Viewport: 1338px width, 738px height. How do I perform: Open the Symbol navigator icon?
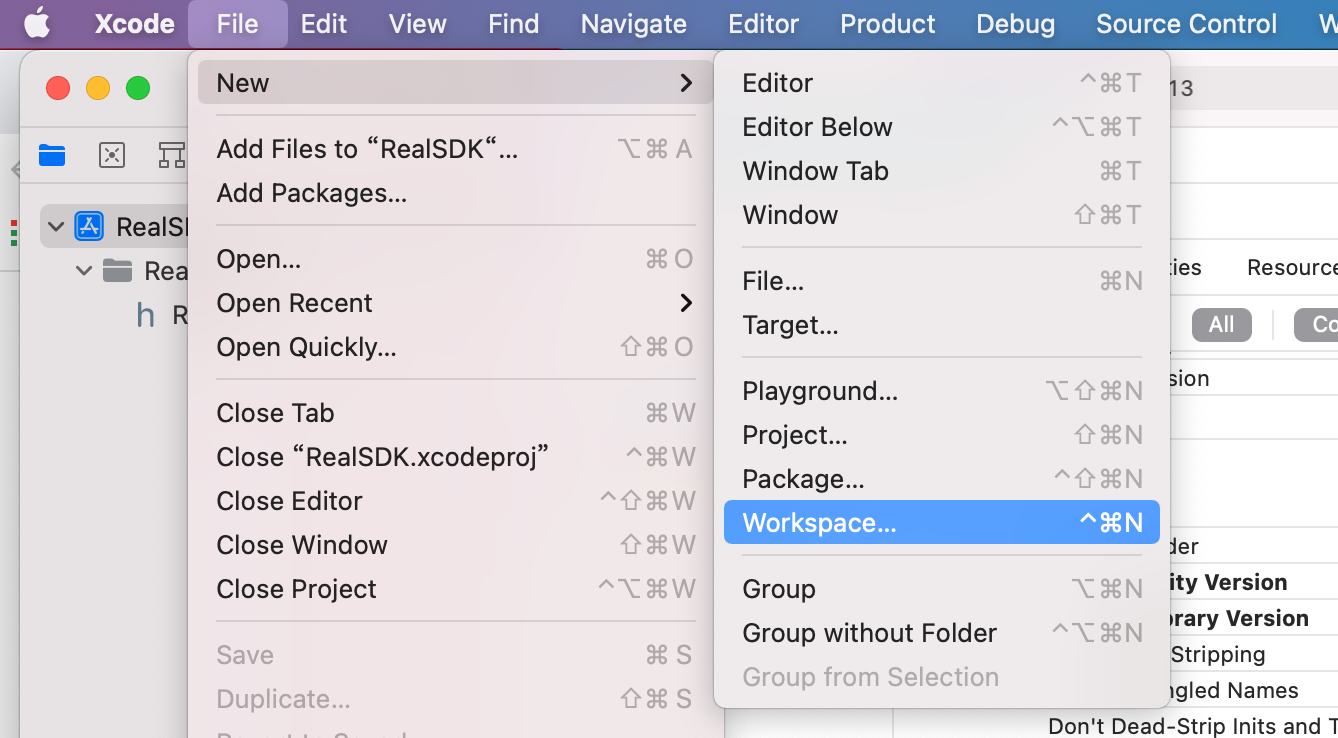[x=171, y=155]
